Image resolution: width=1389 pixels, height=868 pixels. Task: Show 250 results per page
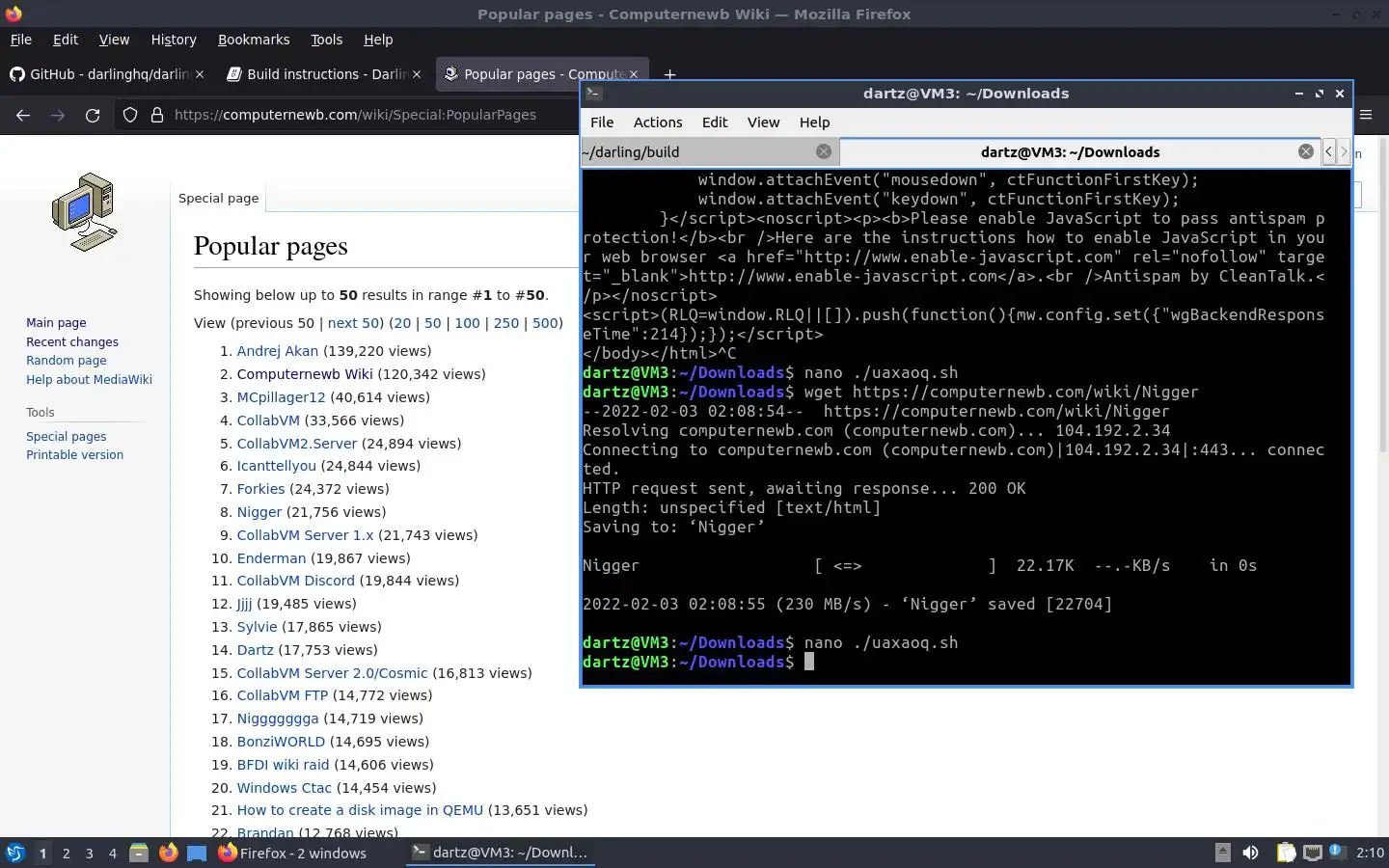coord(506,323)
